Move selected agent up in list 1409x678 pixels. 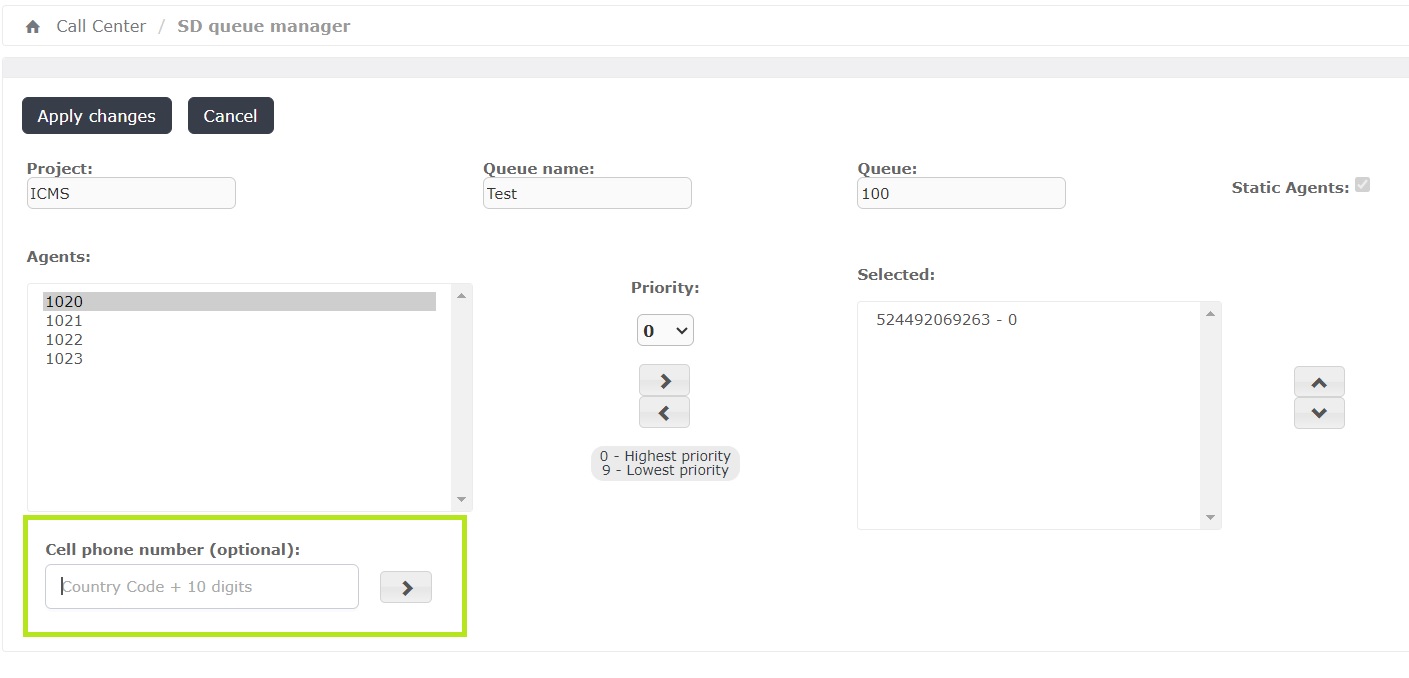[x=1318, y=382]
